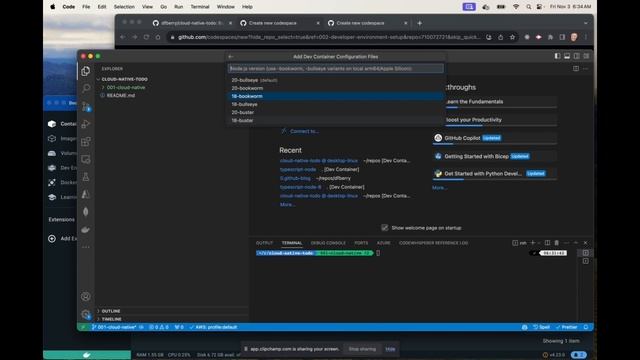Open the CodeWhisperer Reference Log tab
640x360 pixels.
[x=433, y=243]
